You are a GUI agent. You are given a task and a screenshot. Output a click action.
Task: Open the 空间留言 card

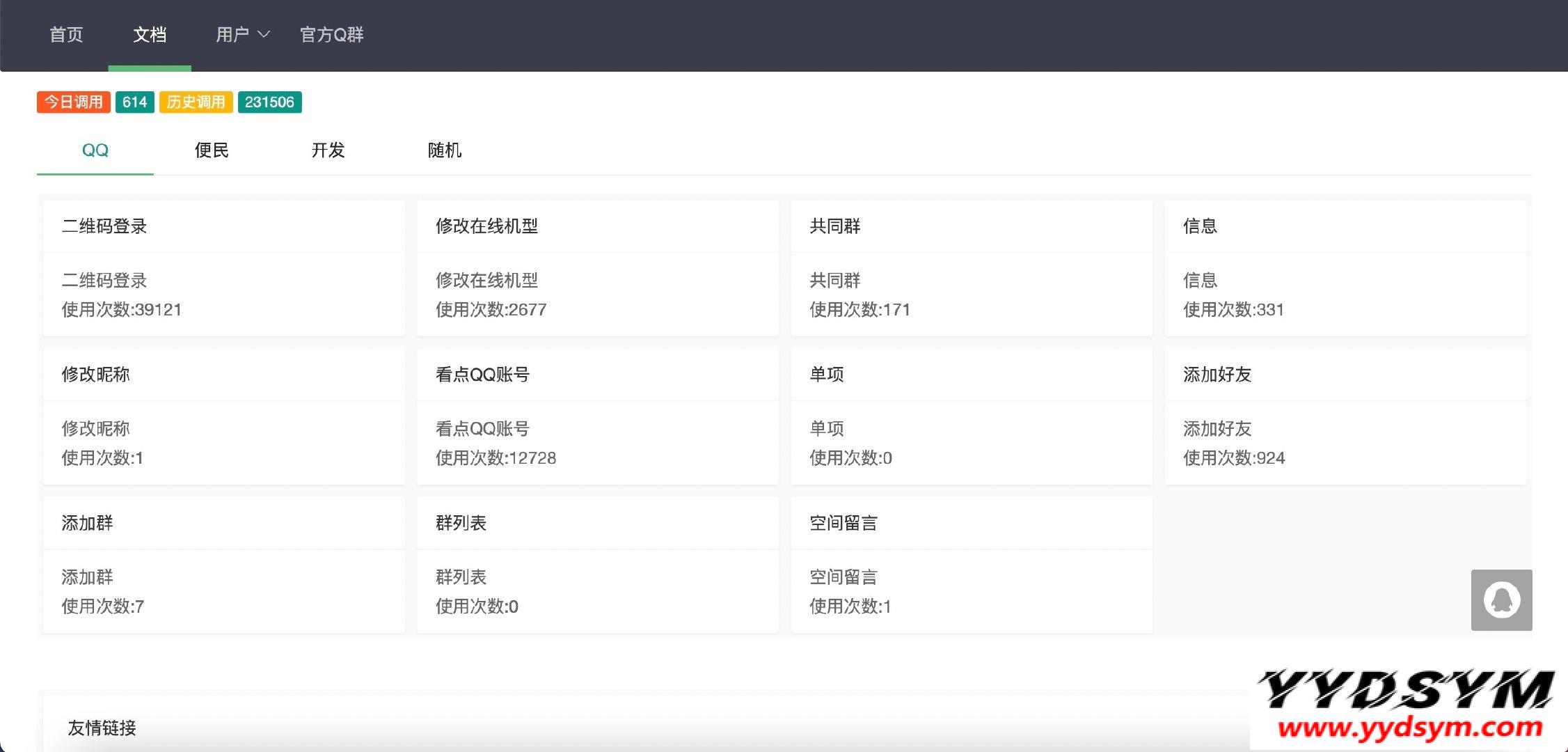click(843, 523)
